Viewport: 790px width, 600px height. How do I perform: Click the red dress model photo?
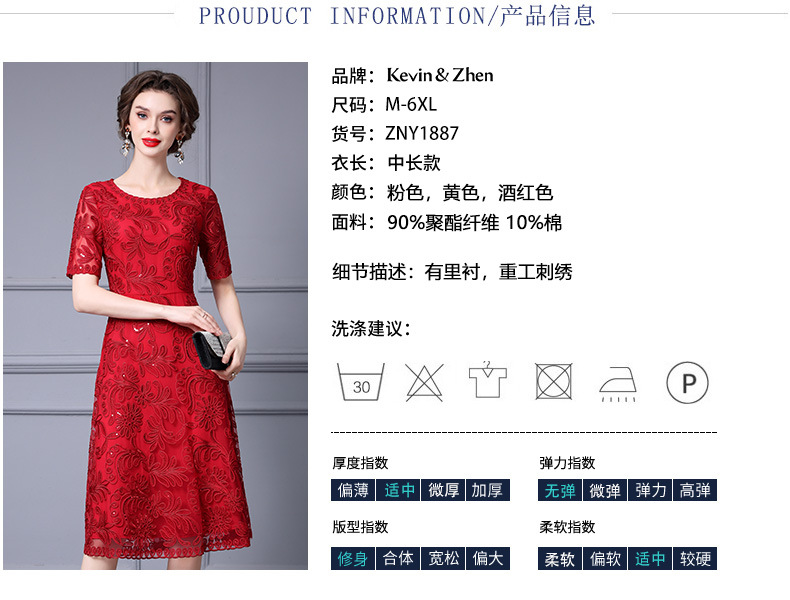click(x=155, y=316)
